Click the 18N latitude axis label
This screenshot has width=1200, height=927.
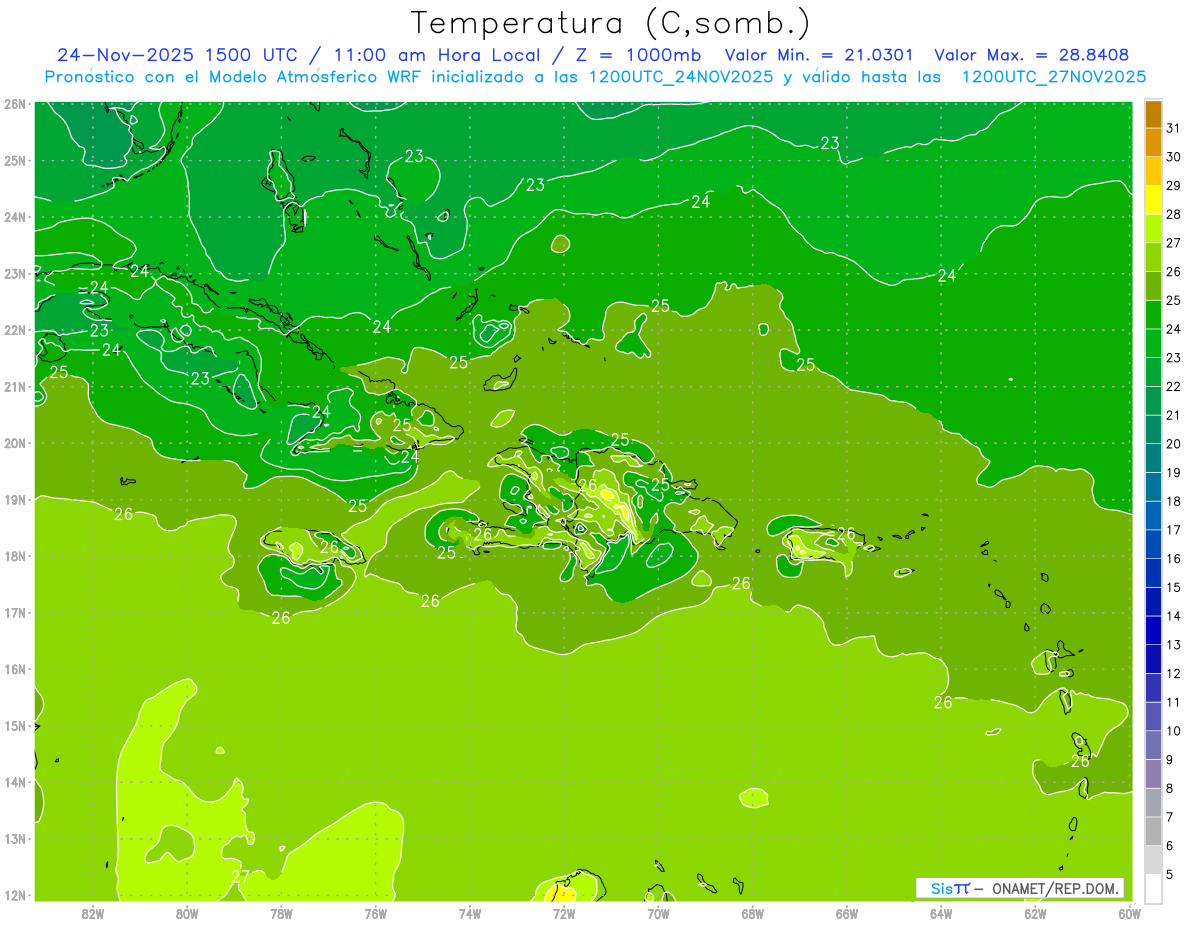pyautogui.click(x=14, y=556)
